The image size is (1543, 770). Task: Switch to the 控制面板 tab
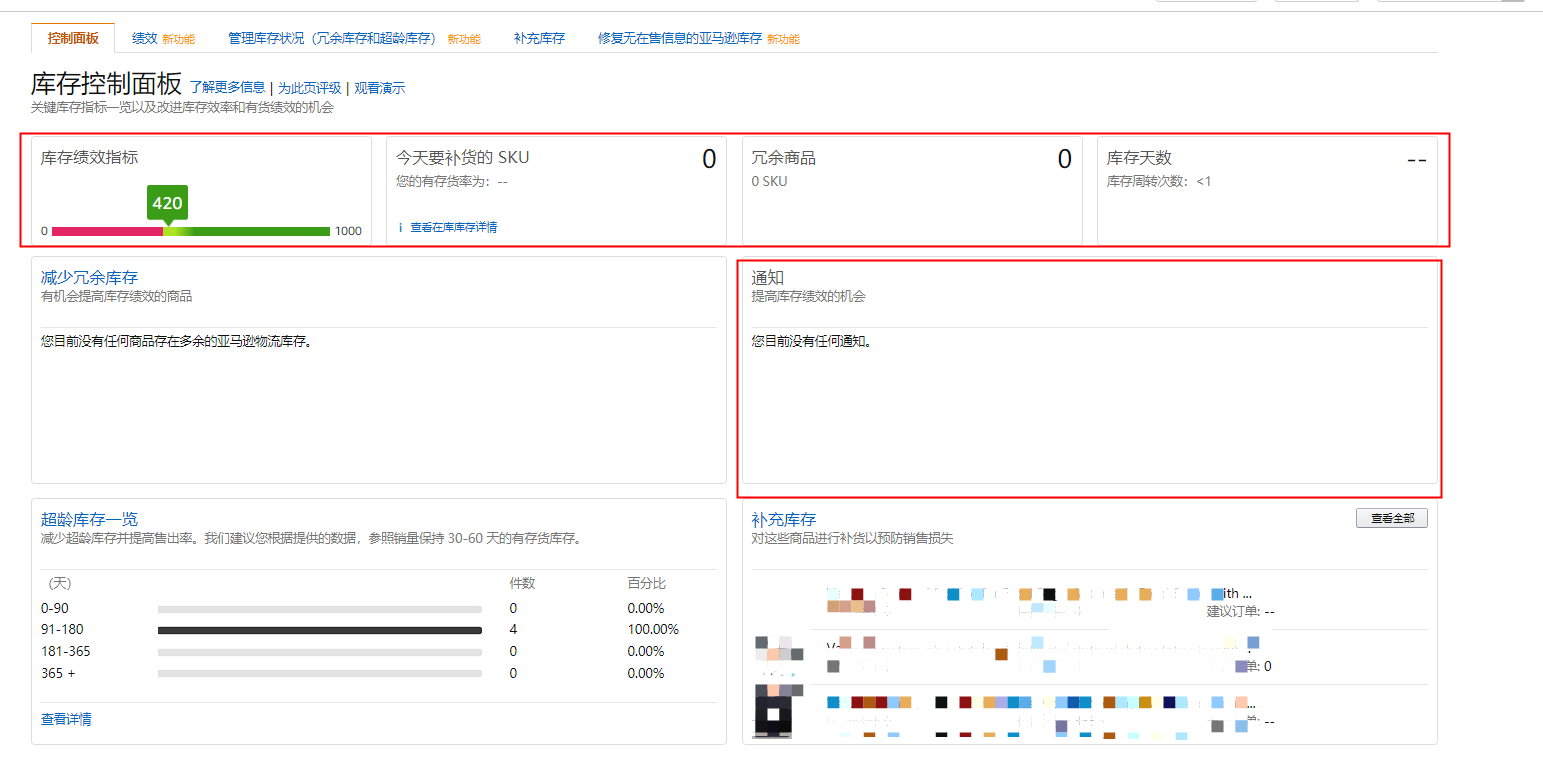tap(73, 38)
